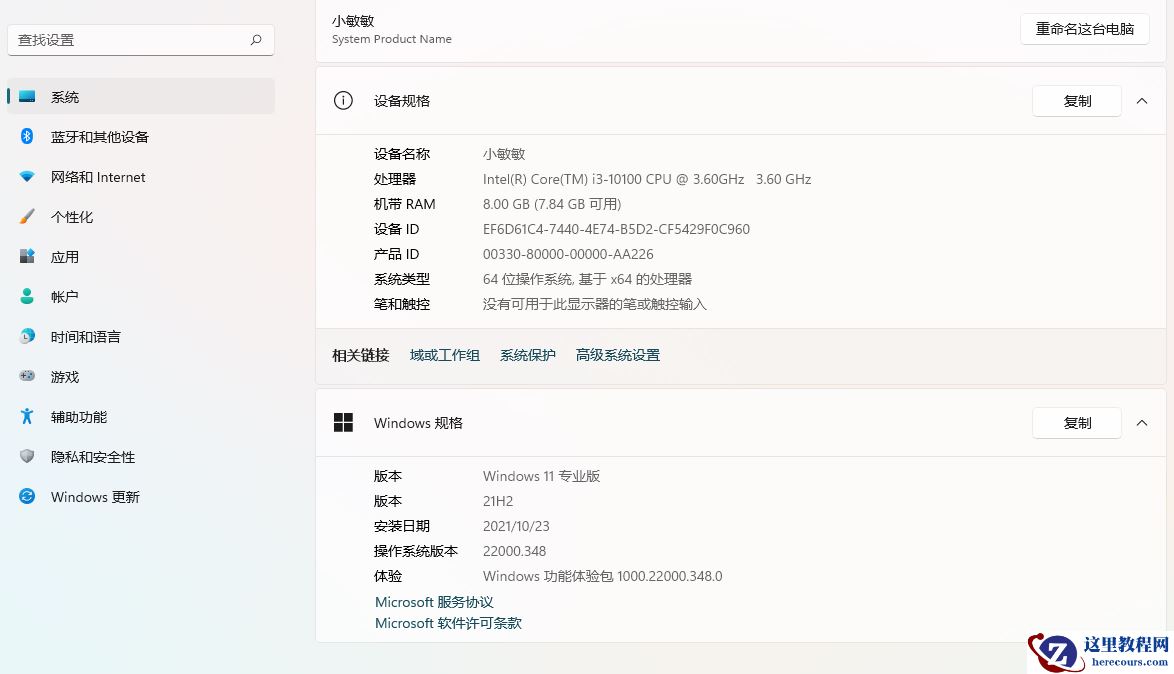Click 重命名这台电脑 button
This screenshot has width=1174, height=674.
pos(1084,29)
